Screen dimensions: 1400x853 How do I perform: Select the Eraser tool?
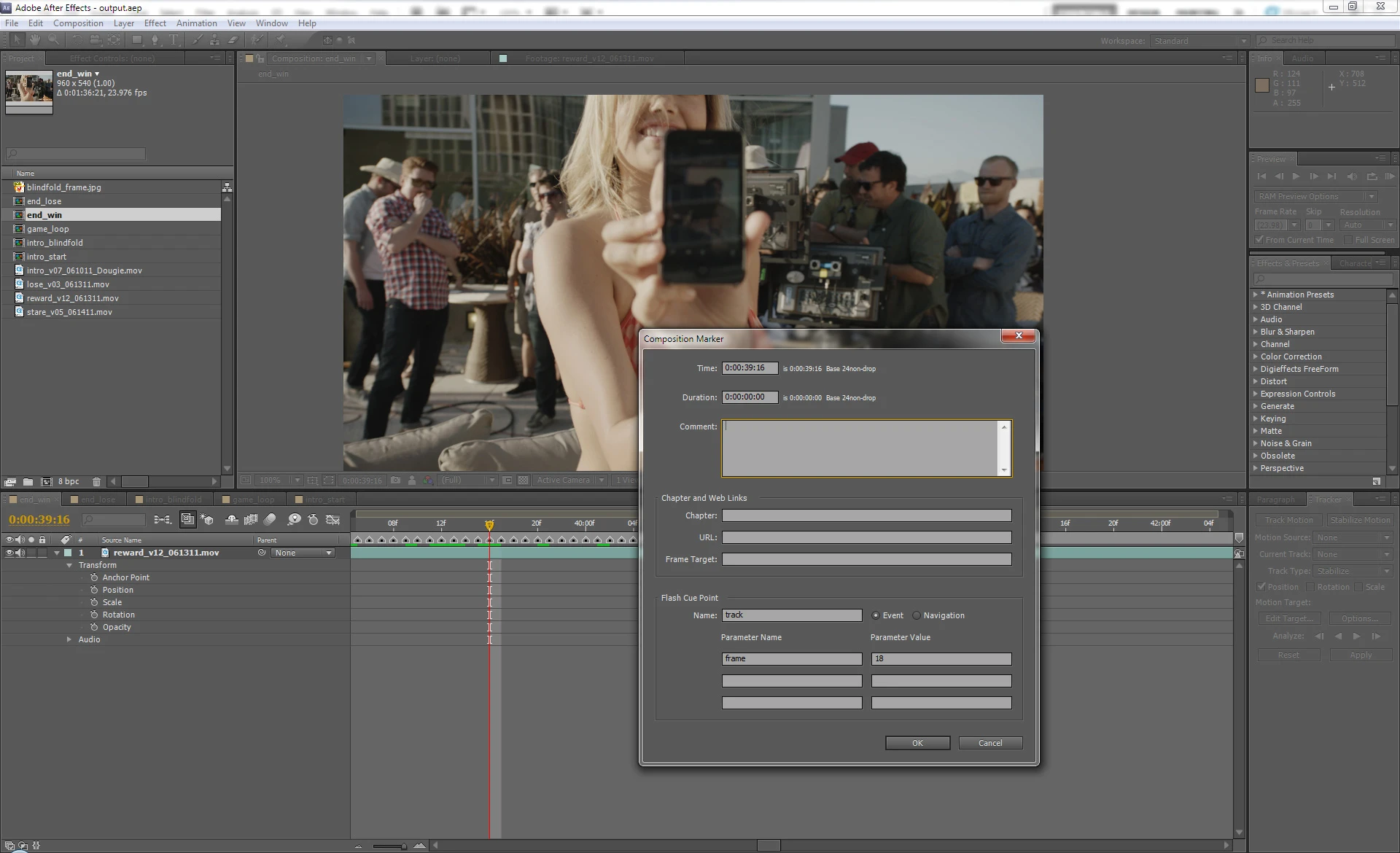[x=233, y=40]
